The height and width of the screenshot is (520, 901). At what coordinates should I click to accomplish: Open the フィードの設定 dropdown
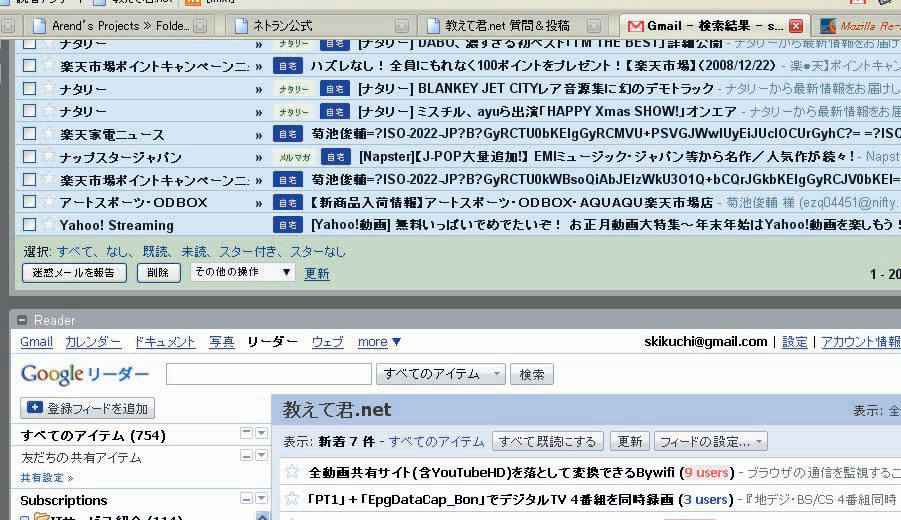711,441
